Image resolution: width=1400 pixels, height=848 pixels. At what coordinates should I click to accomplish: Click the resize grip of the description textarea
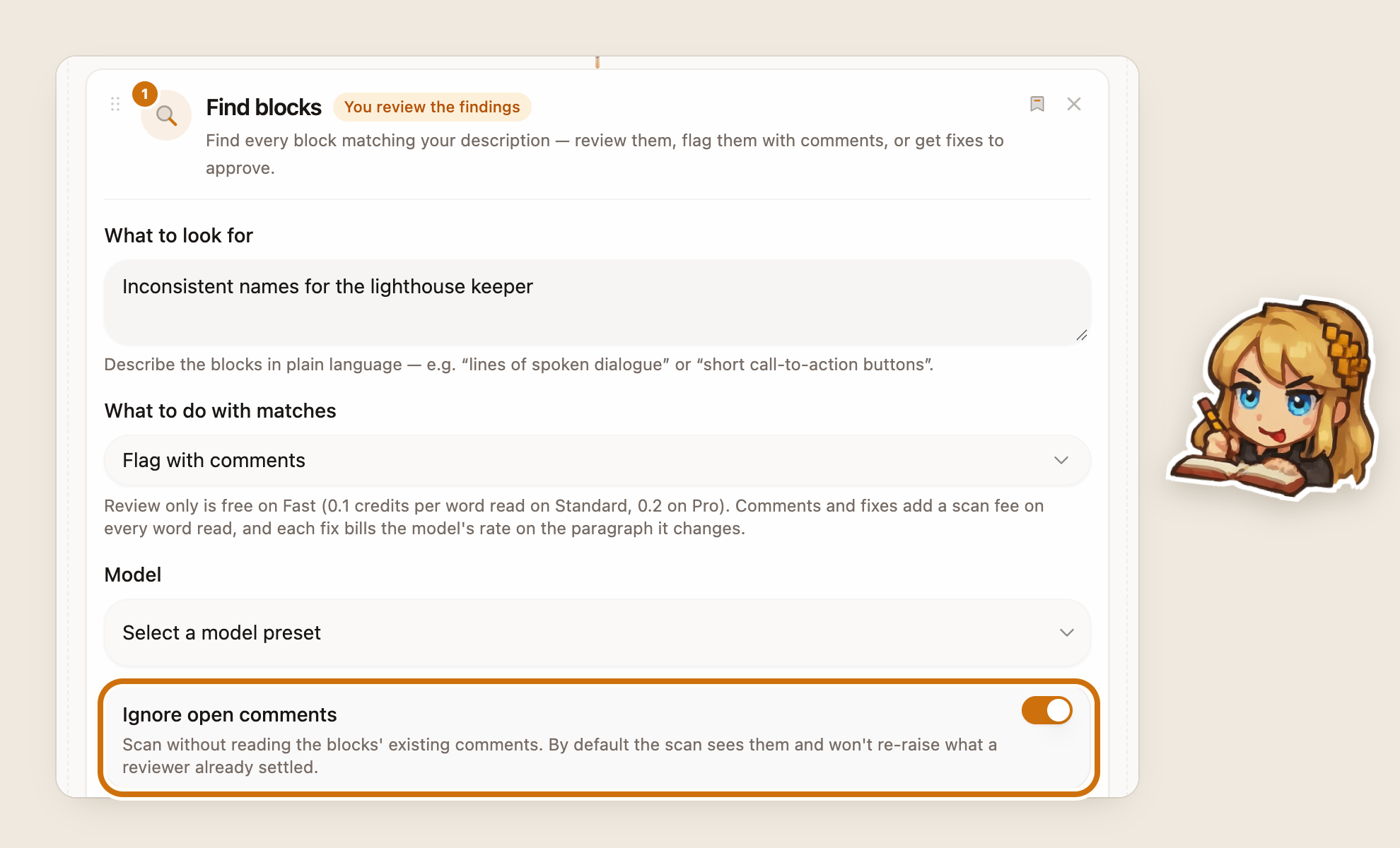[1082, 335]
